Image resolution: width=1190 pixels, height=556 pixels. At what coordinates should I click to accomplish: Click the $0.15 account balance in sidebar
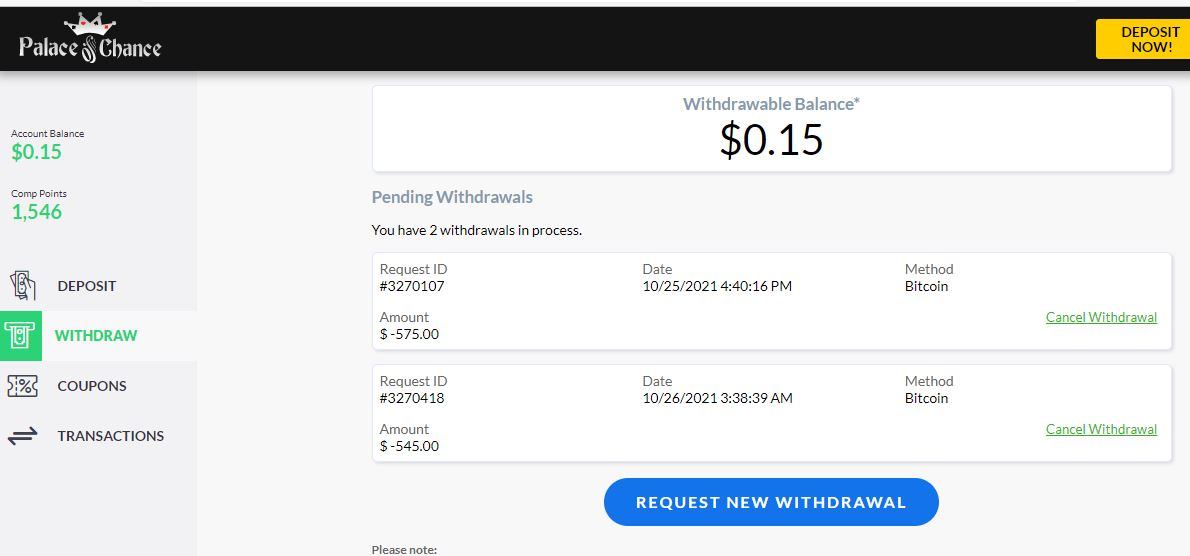click(x=37, y=152)
